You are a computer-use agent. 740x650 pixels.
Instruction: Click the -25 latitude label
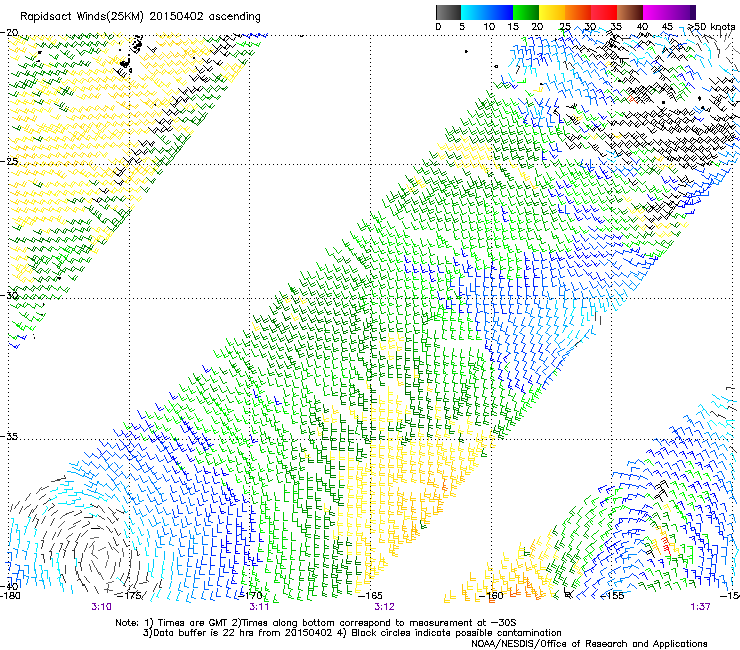(9, 161)
